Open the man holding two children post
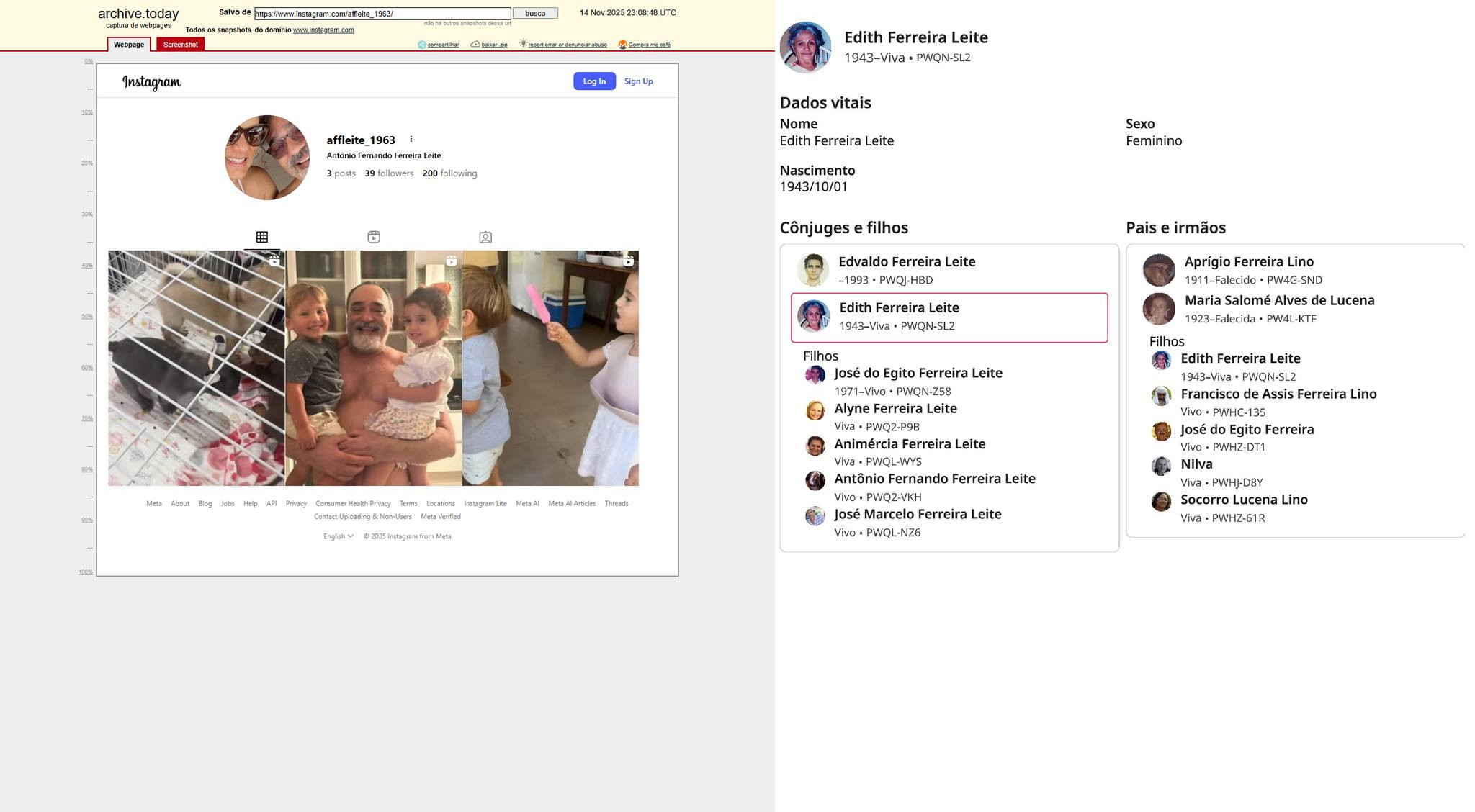This screenshot has height=812, width=1475. tap(373, 368)
